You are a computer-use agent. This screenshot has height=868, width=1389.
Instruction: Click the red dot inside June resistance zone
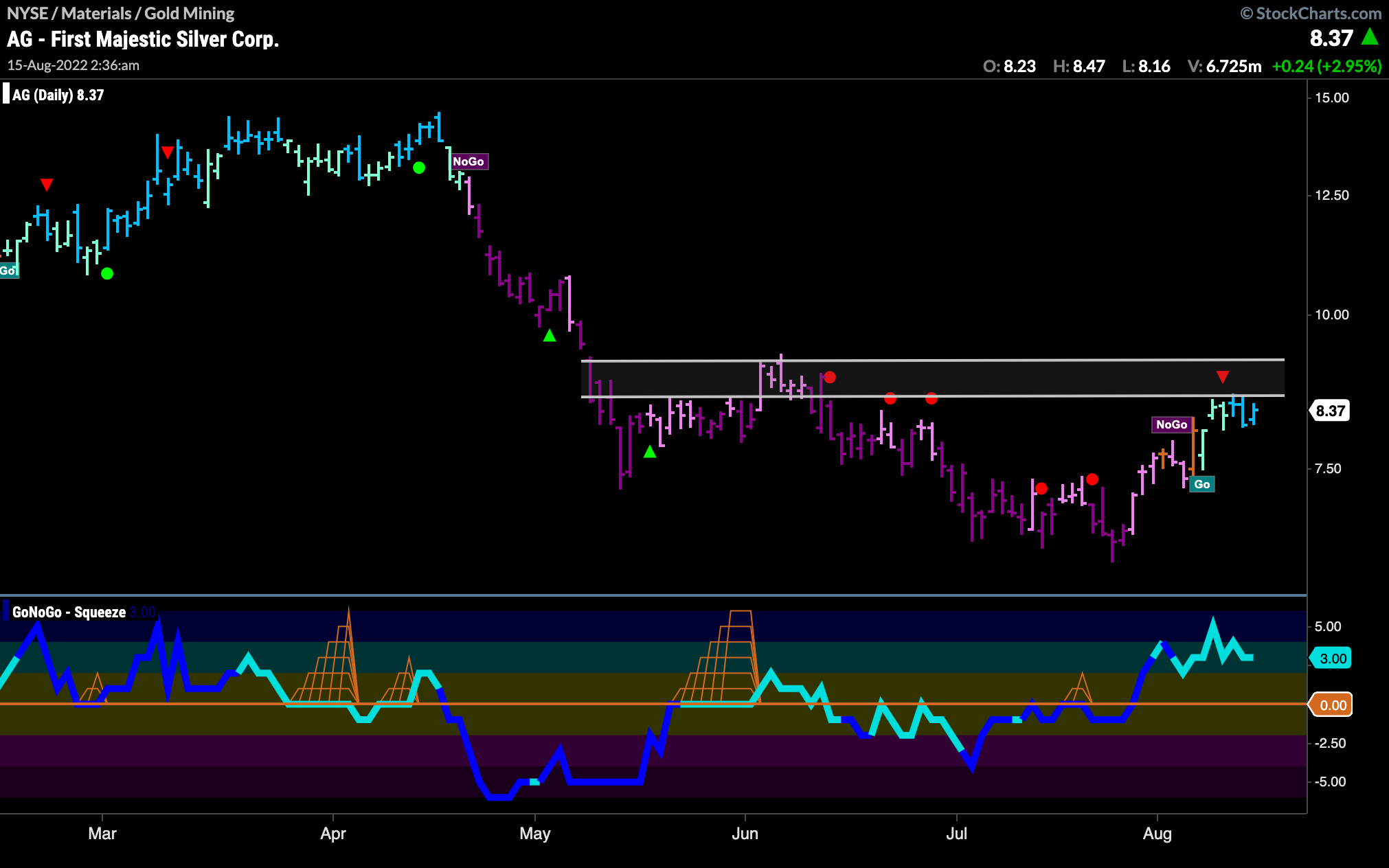coord(830,377)
